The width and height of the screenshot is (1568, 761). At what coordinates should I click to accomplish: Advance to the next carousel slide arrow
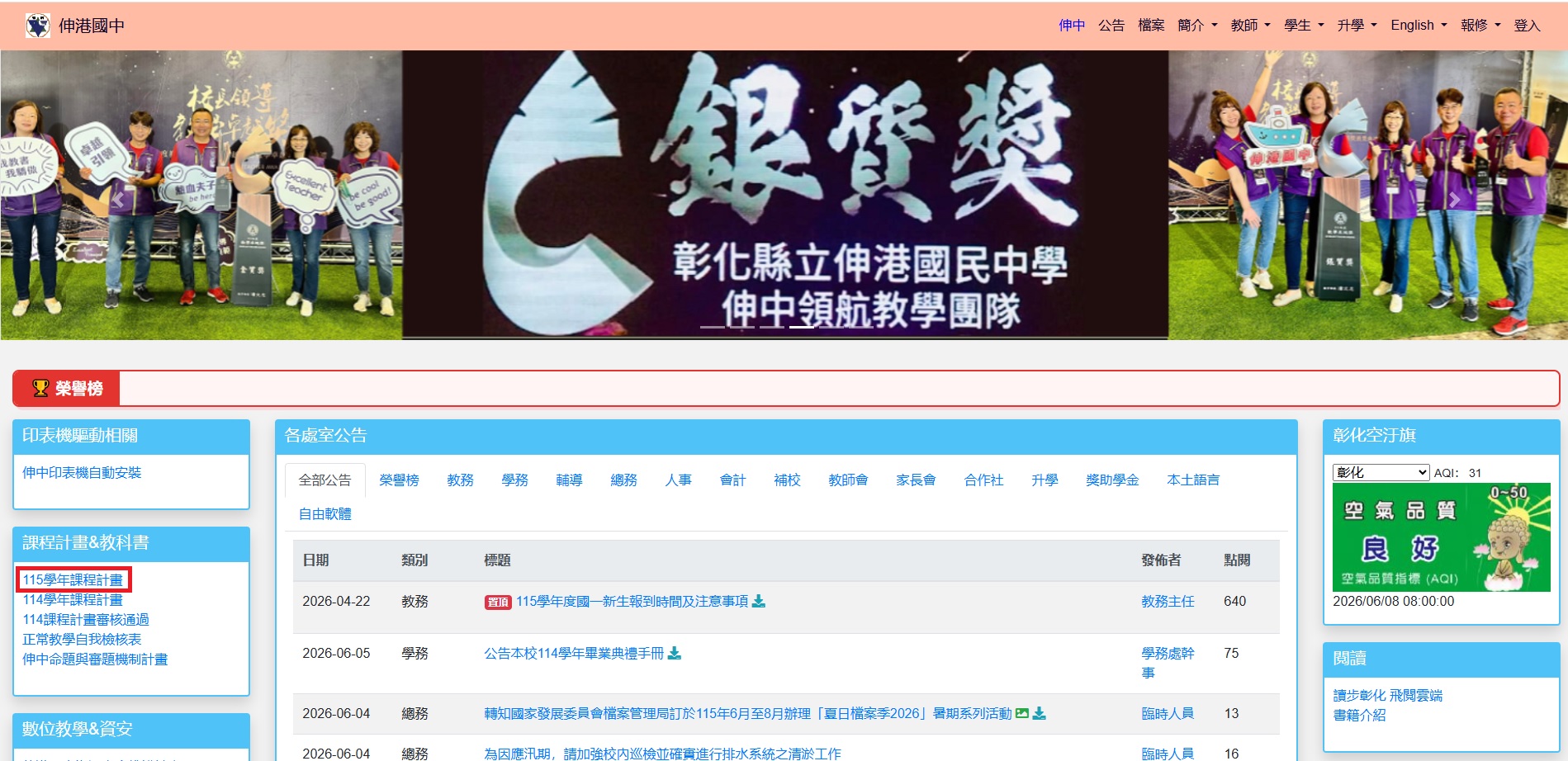(x=1454, y=200)
